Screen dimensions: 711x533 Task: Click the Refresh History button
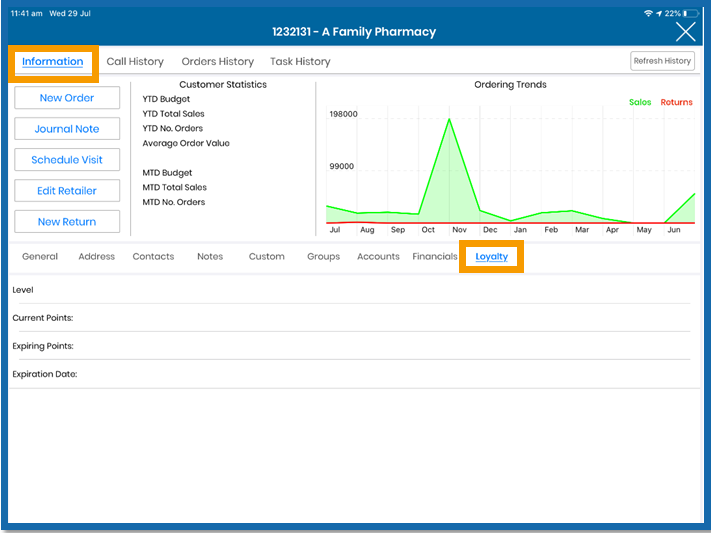click(x=662, y=61)
